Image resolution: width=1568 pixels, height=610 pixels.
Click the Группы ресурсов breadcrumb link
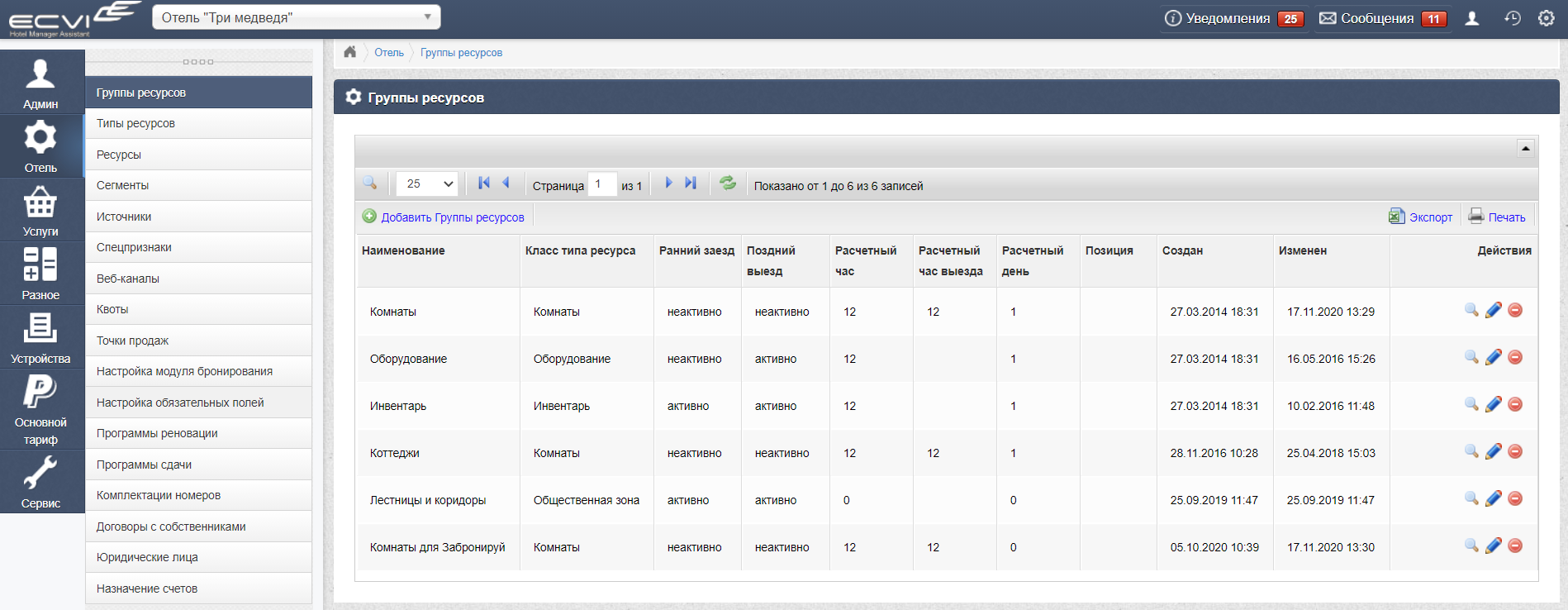coord(461,52)
